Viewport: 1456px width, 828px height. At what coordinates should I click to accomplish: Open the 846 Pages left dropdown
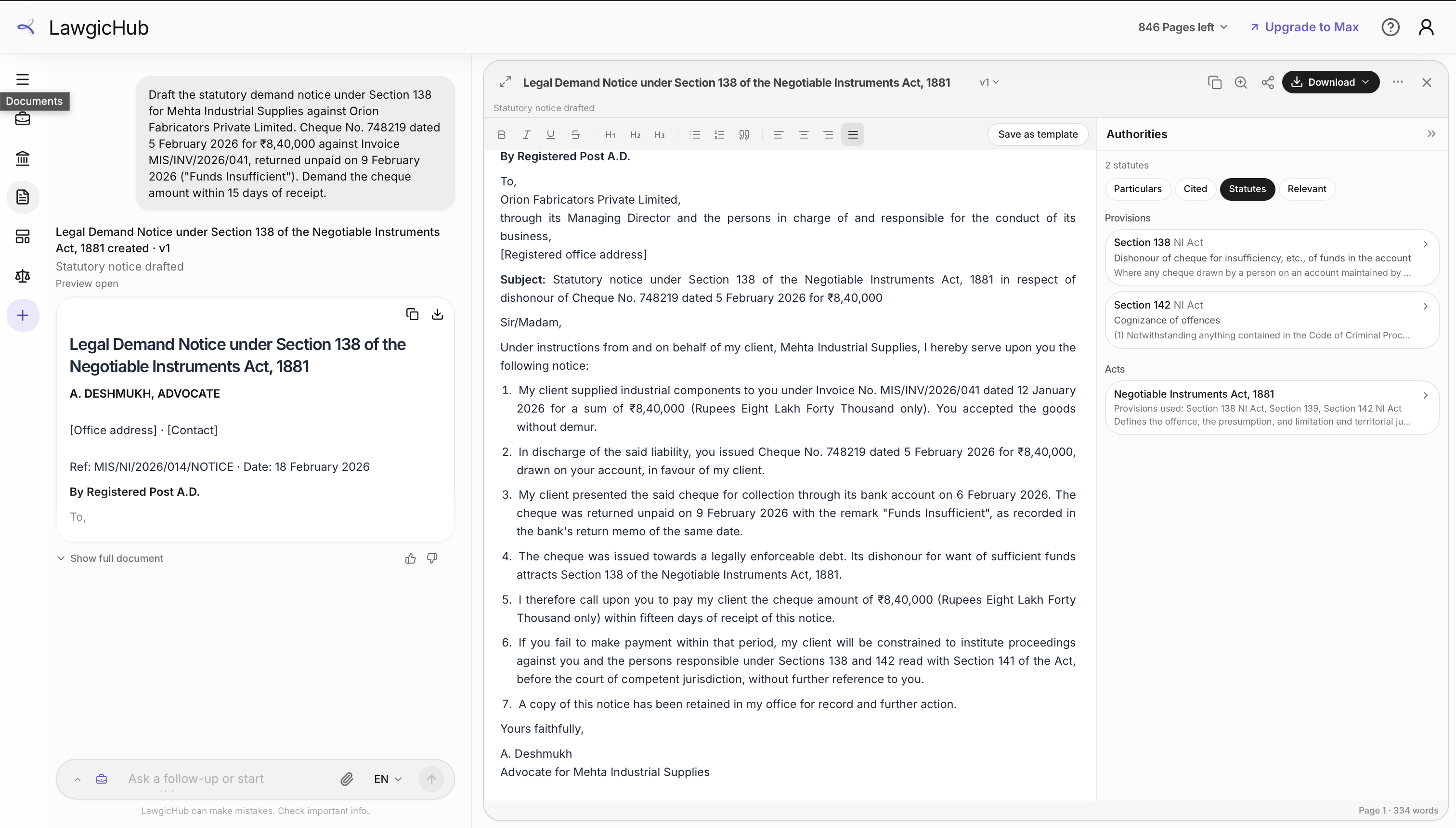[1183, 27]
